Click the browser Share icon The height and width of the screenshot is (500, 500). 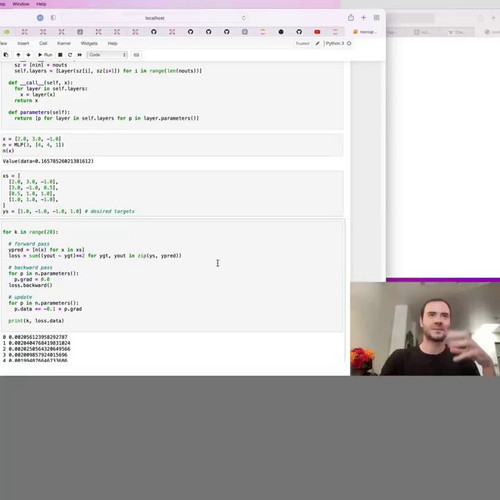tap(351, 18)
